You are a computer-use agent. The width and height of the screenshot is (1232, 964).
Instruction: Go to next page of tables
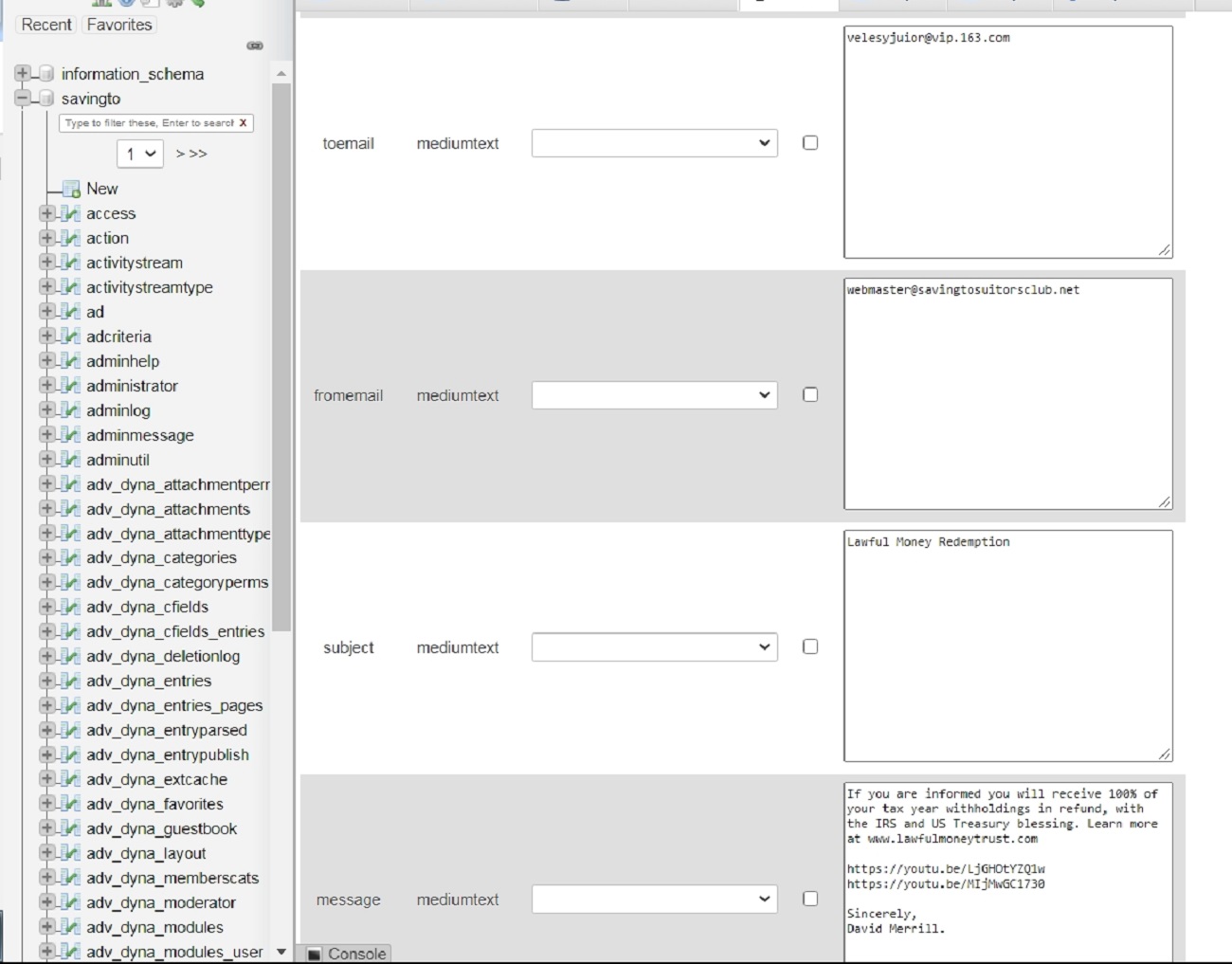(x=191, y=154)
